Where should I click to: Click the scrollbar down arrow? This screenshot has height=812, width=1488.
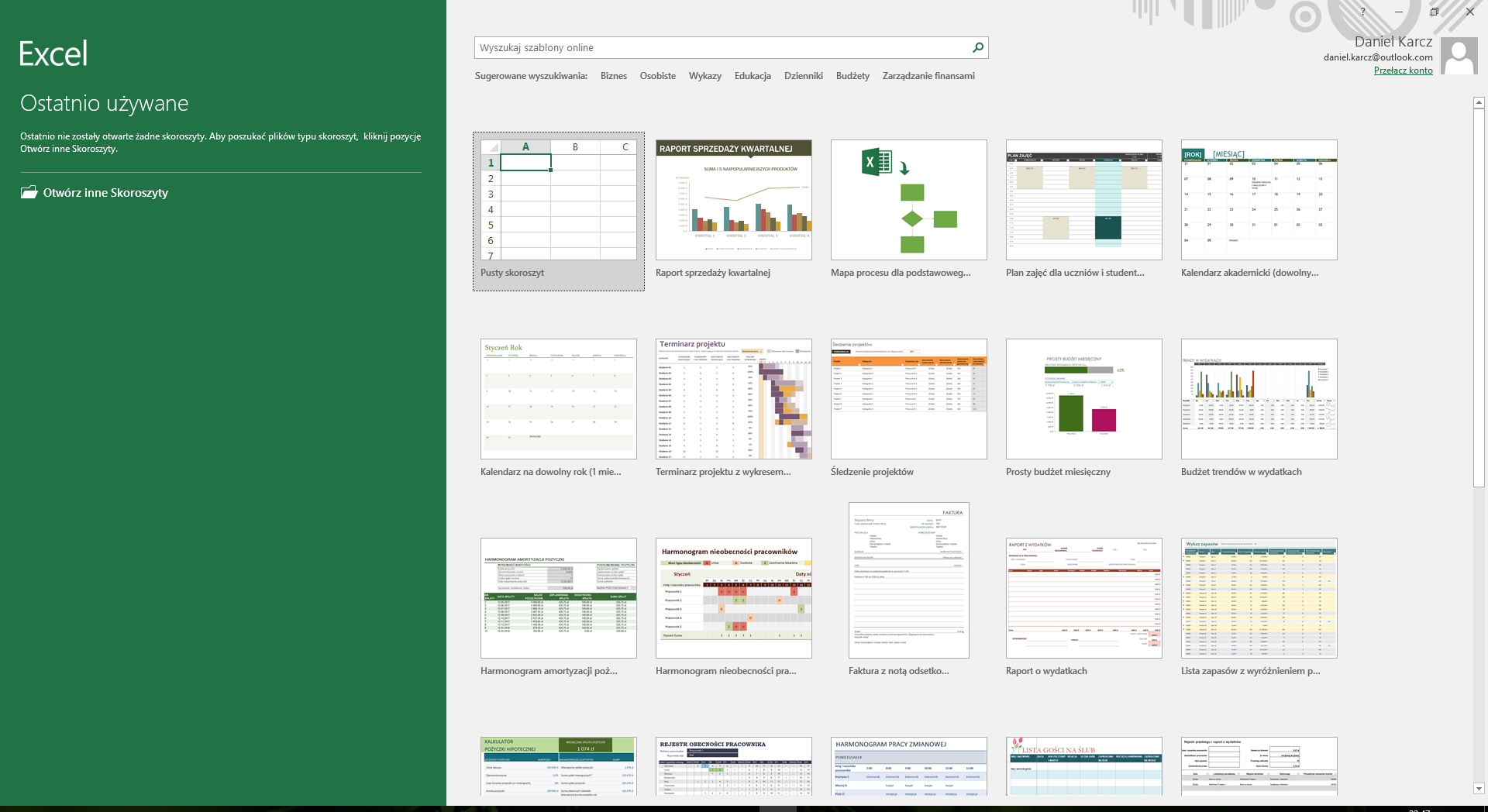(x=1479, y=788)
